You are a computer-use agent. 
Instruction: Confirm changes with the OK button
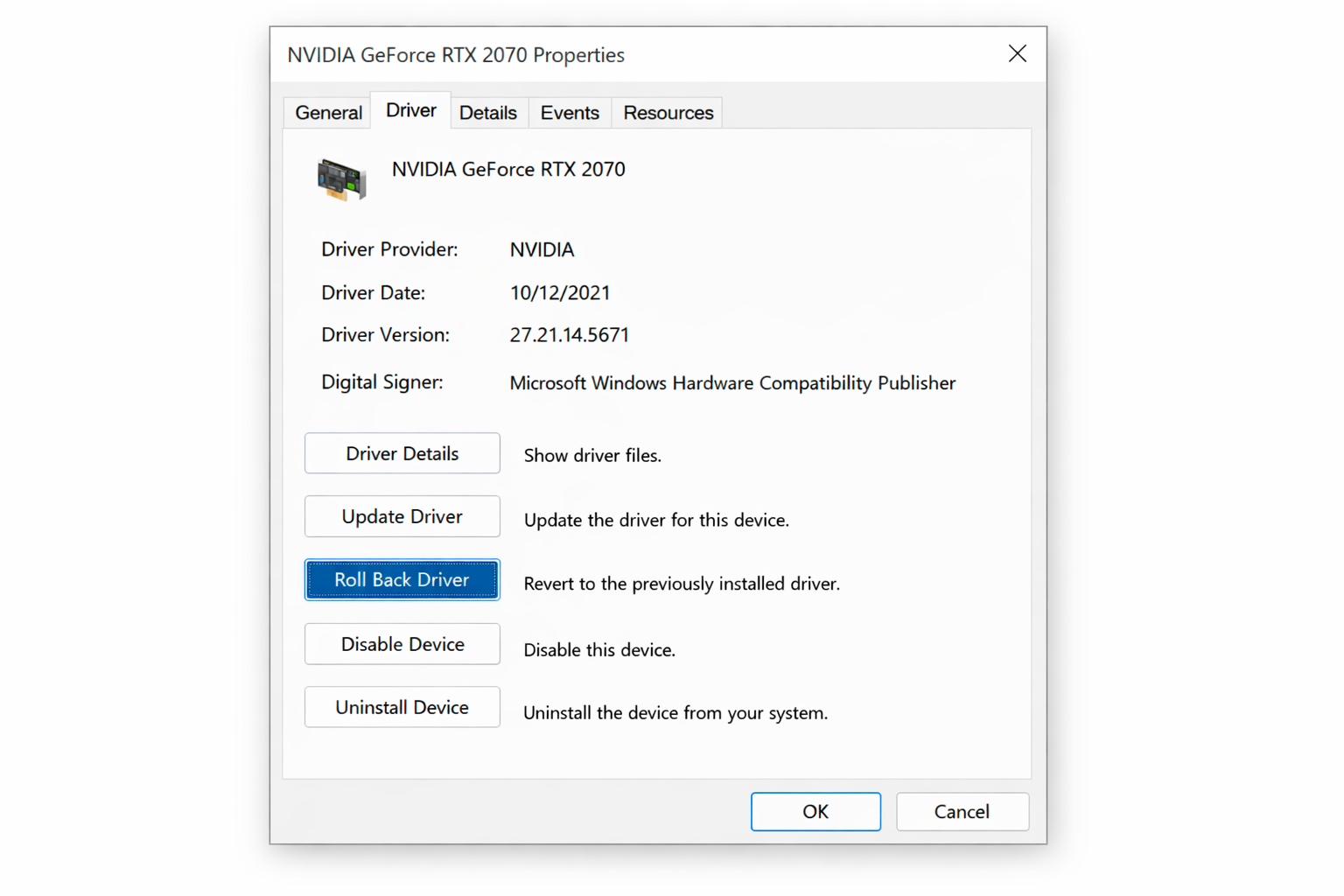(815, 811)
